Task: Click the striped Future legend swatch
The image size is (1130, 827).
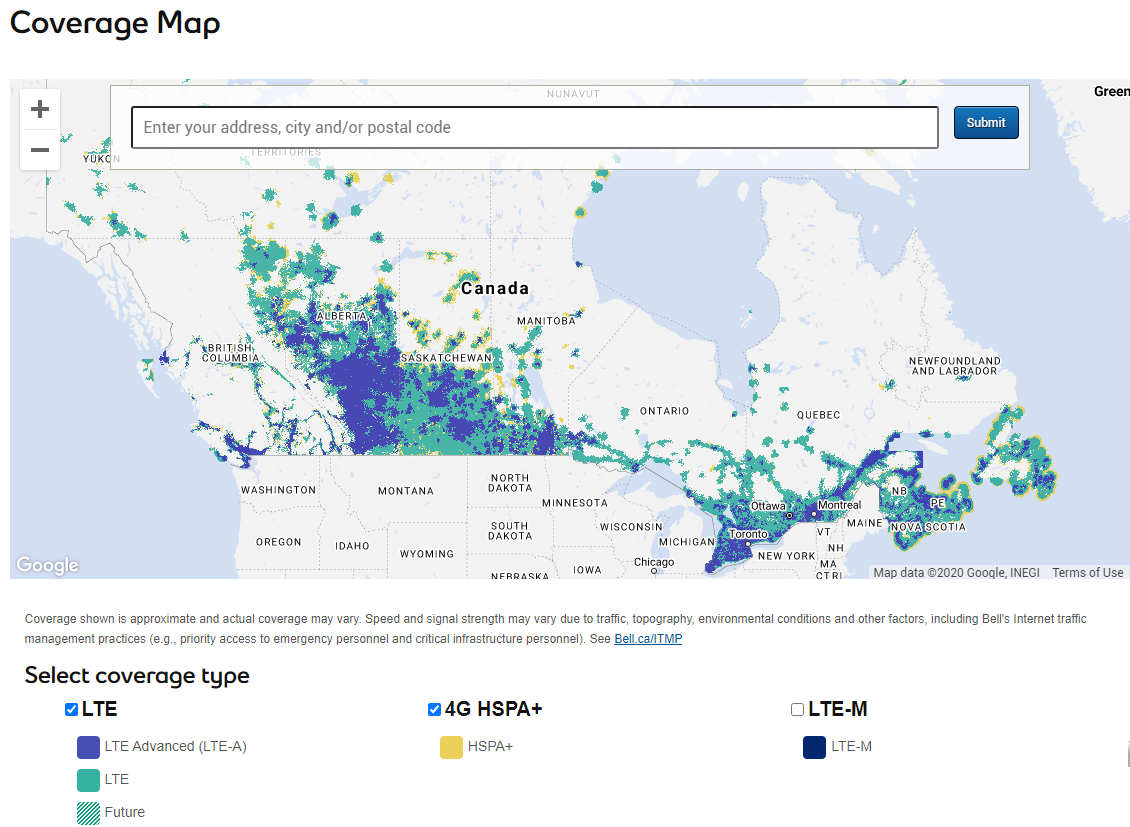Action: 88,813
